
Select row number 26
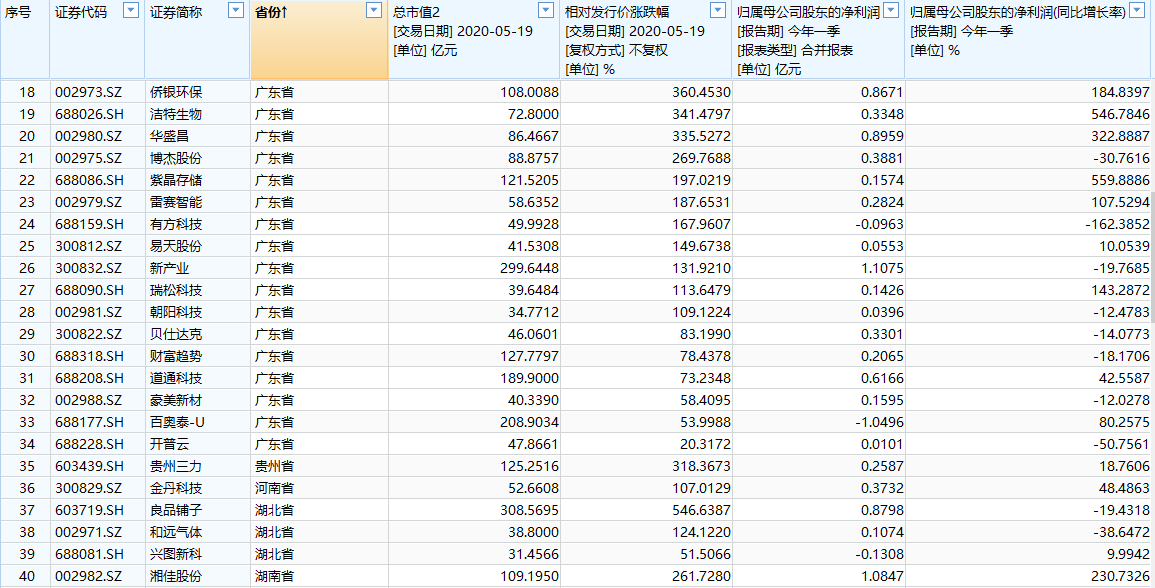(26, 268)
